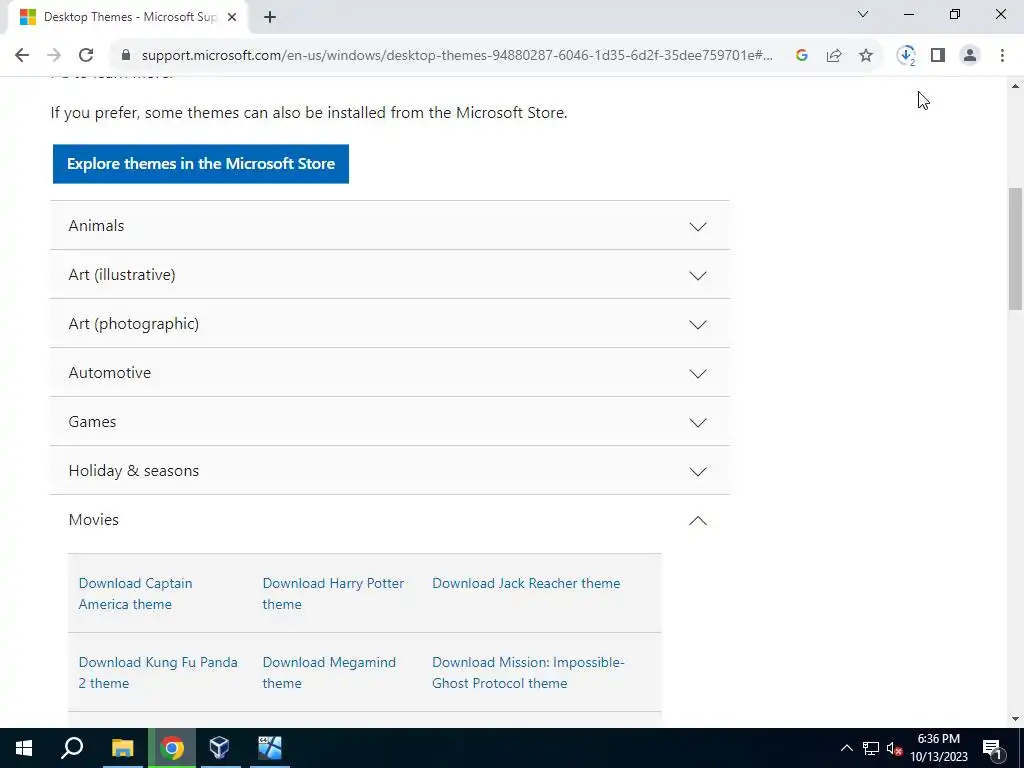Download Kung Fu Panda 2 theme

pos(158,673)
